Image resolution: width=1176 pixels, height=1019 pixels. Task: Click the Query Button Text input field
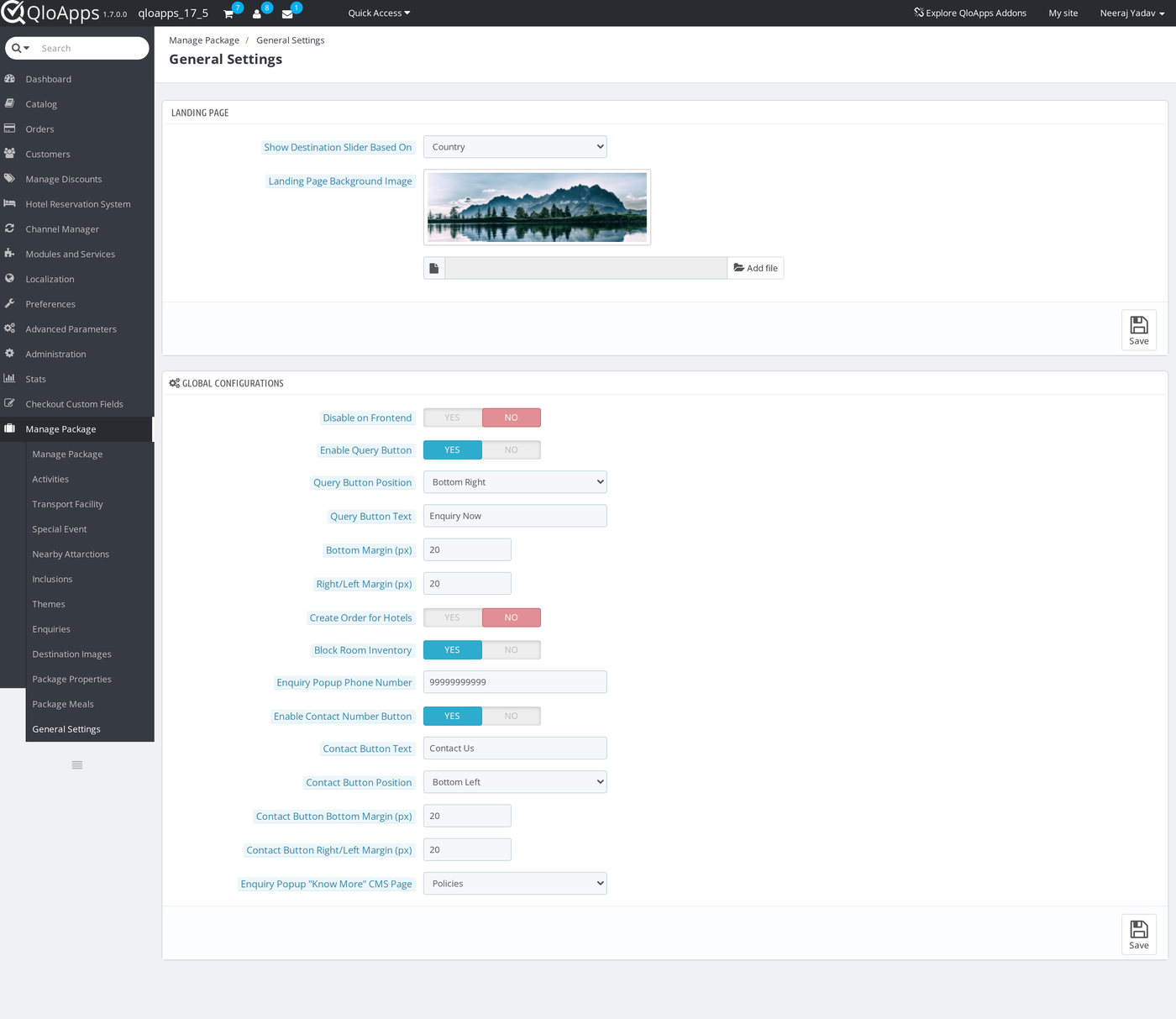point(515,516)
